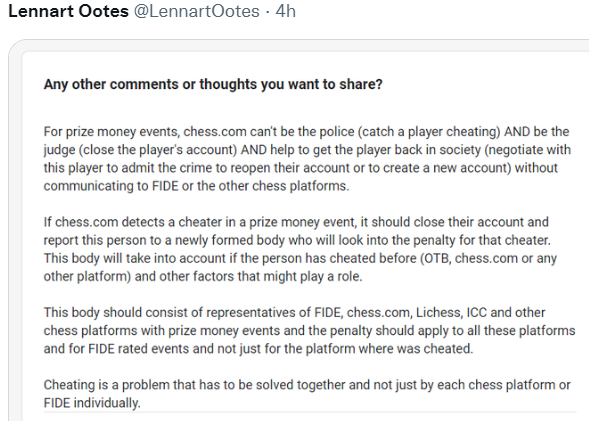
Task: Click the 'Any other comments or thoughts' heading
Action: [213, 84]
